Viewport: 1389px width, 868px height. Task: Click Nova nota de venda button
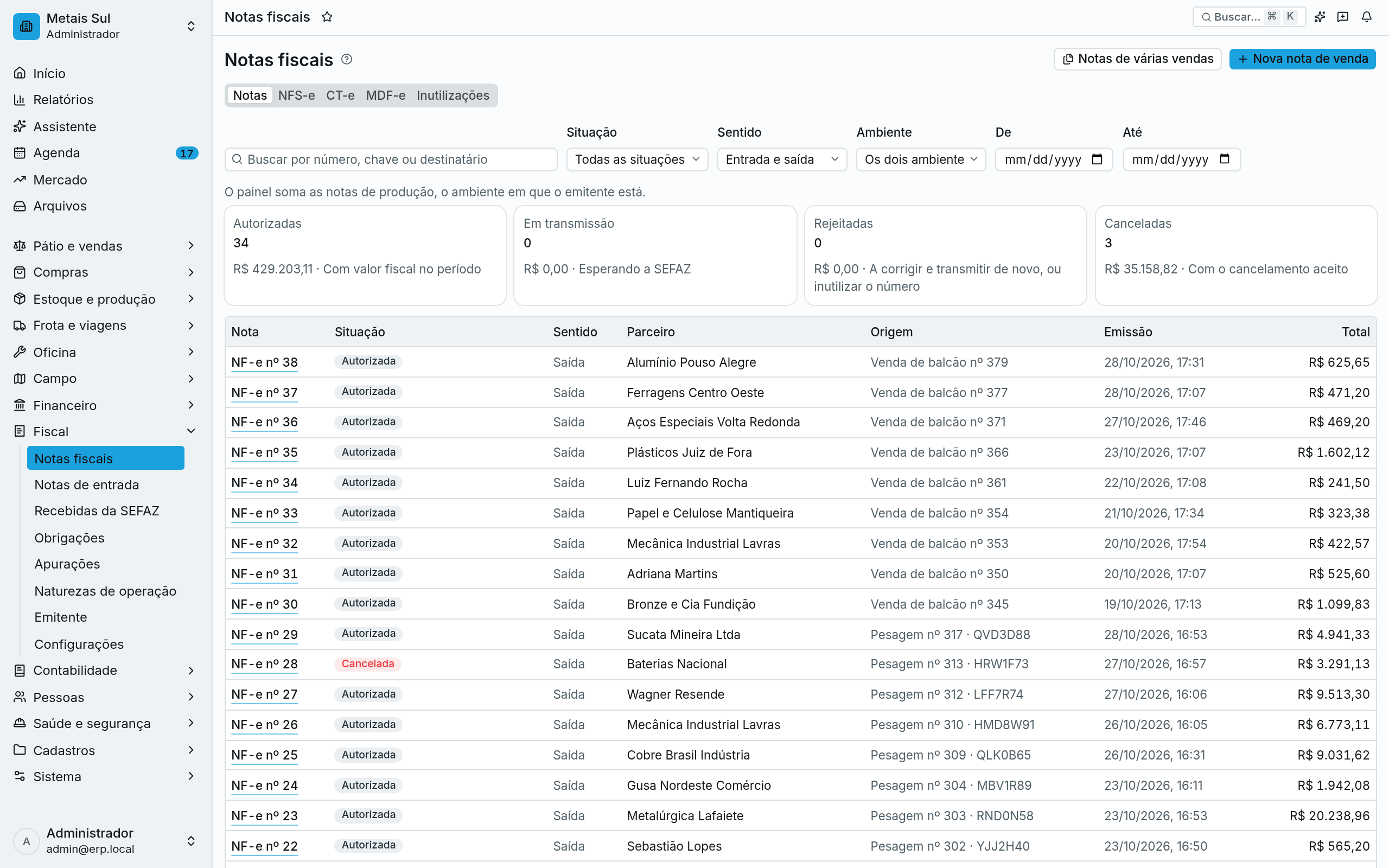coord(1302,59)
